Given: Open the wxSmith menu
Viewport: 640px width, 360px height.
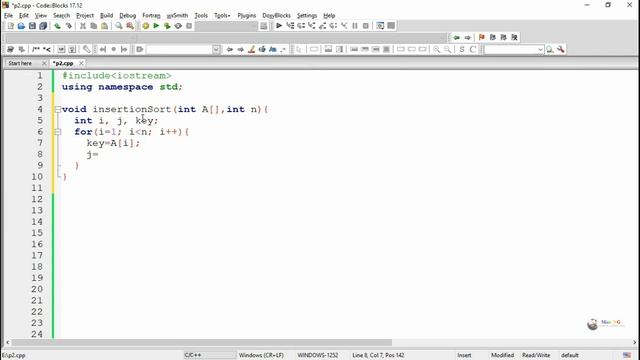Looking at the screenshot, I should (177, 16).
